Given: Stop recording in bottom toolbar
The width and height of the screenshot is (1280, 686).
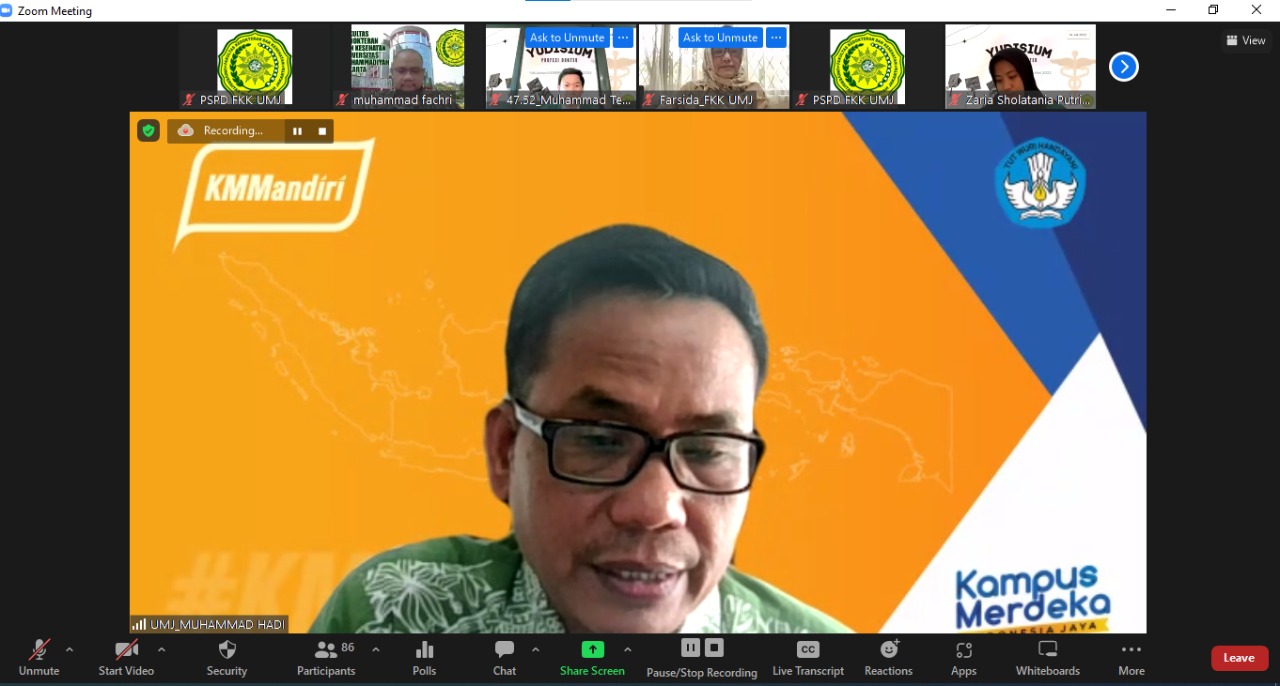Looking at the screenshot, I should (x=714, y=648).
